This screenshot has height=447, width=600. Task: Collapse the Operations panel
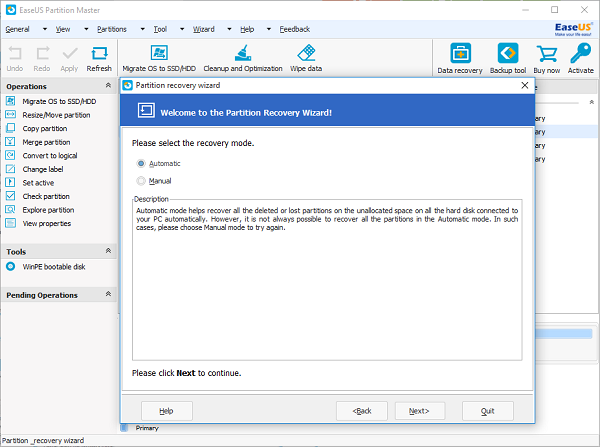[x=108, y=85]
